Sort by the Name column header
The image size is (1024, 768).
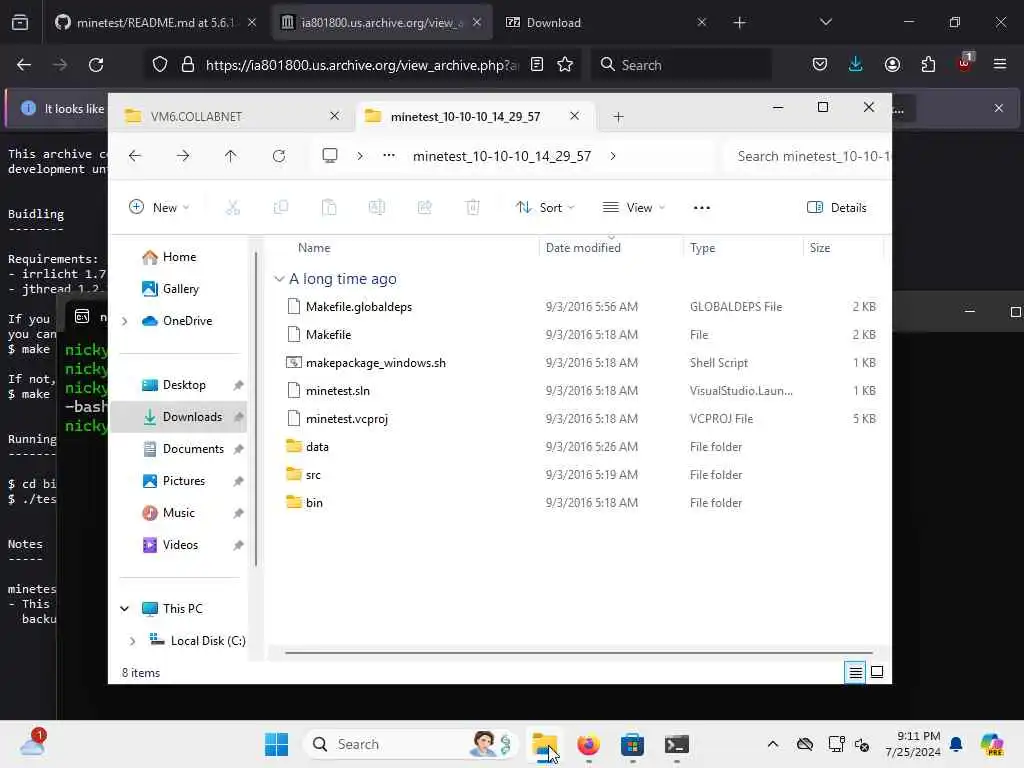pos(314,248)
